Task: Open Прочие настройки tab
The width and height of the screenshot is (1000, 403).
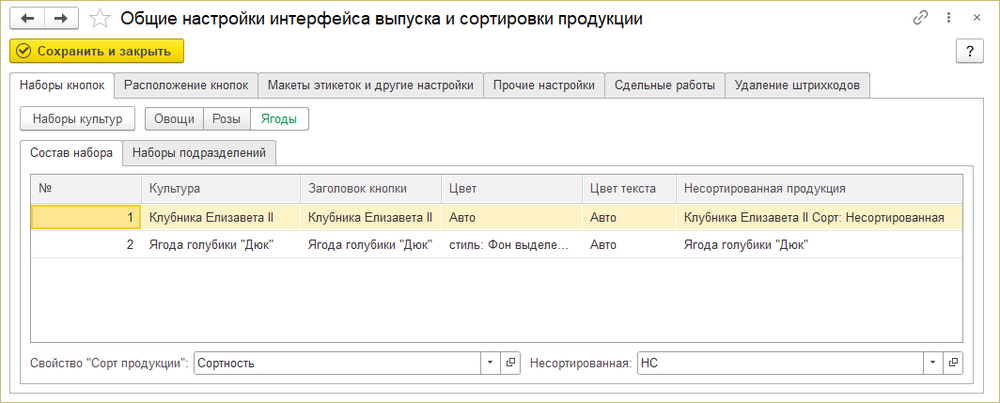Action: coord(544,85)
